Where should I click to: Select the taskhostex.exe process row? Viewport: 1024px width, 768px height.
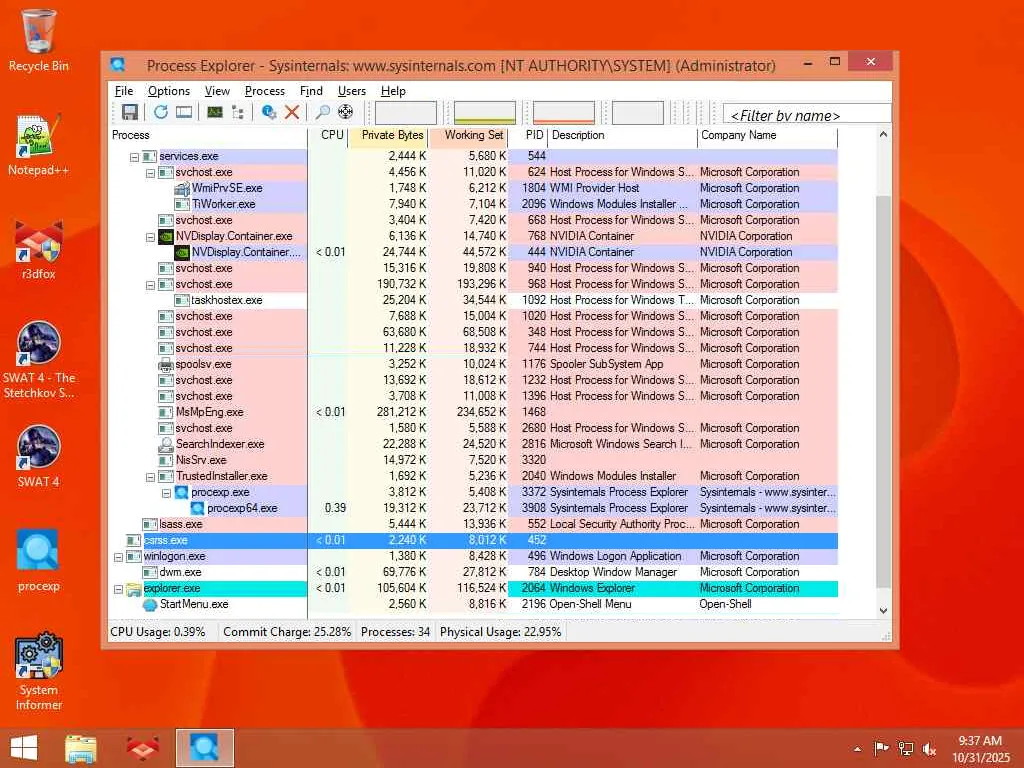(473, 300)
